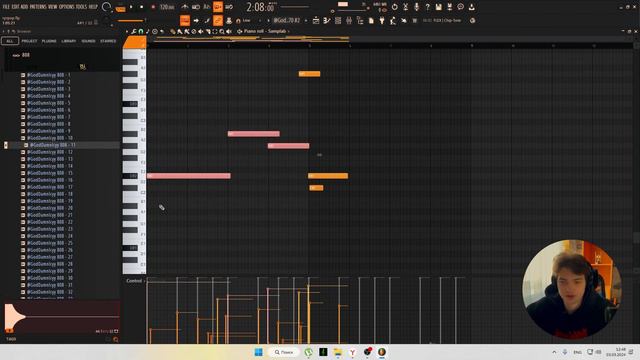Select sample @GodDamnIyy 808 - 1
This screenshot has width=640, height=360.
coord(49,75)
